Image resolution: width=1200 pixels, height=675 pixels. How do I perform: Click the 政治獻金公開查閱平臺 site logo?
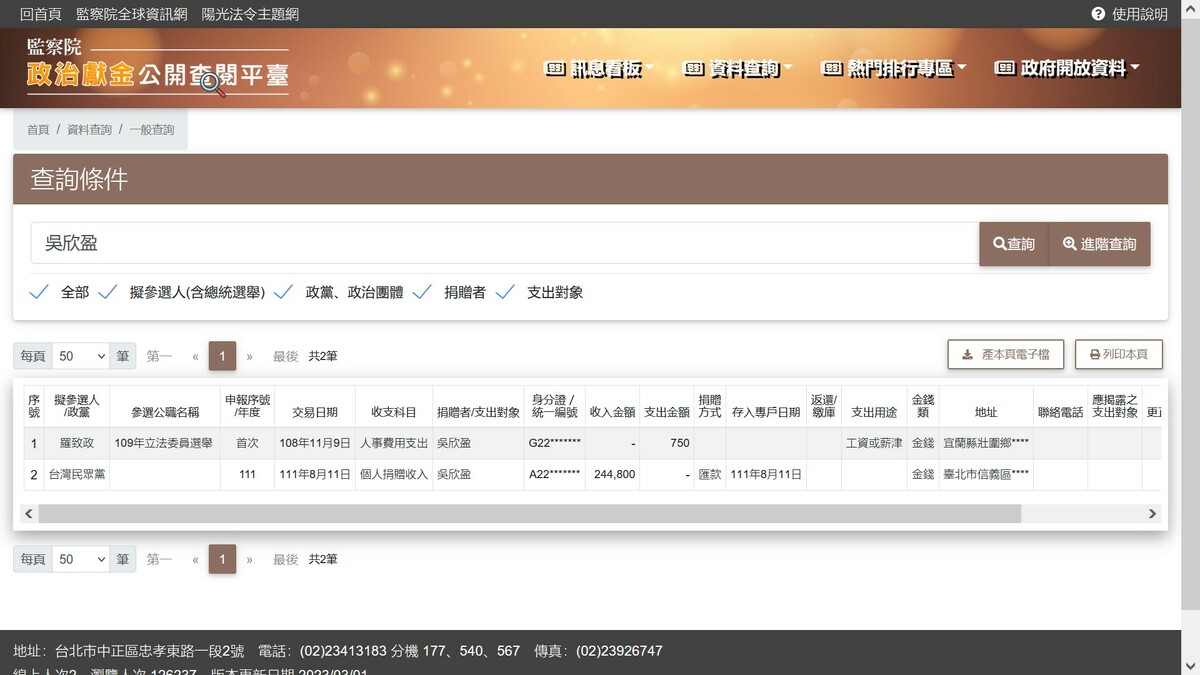158,68
